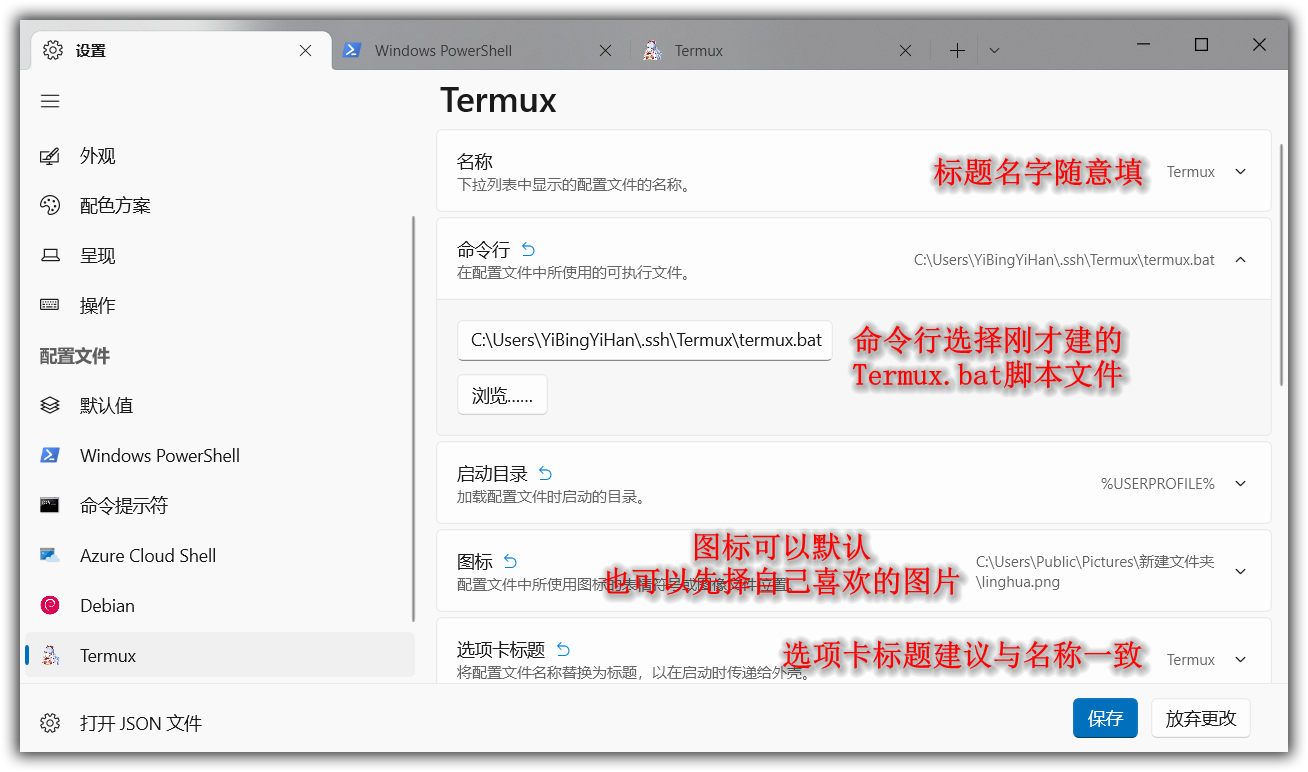Reset 图标 with the undo icon
The image size is (1308, 772).
[510, 562]
